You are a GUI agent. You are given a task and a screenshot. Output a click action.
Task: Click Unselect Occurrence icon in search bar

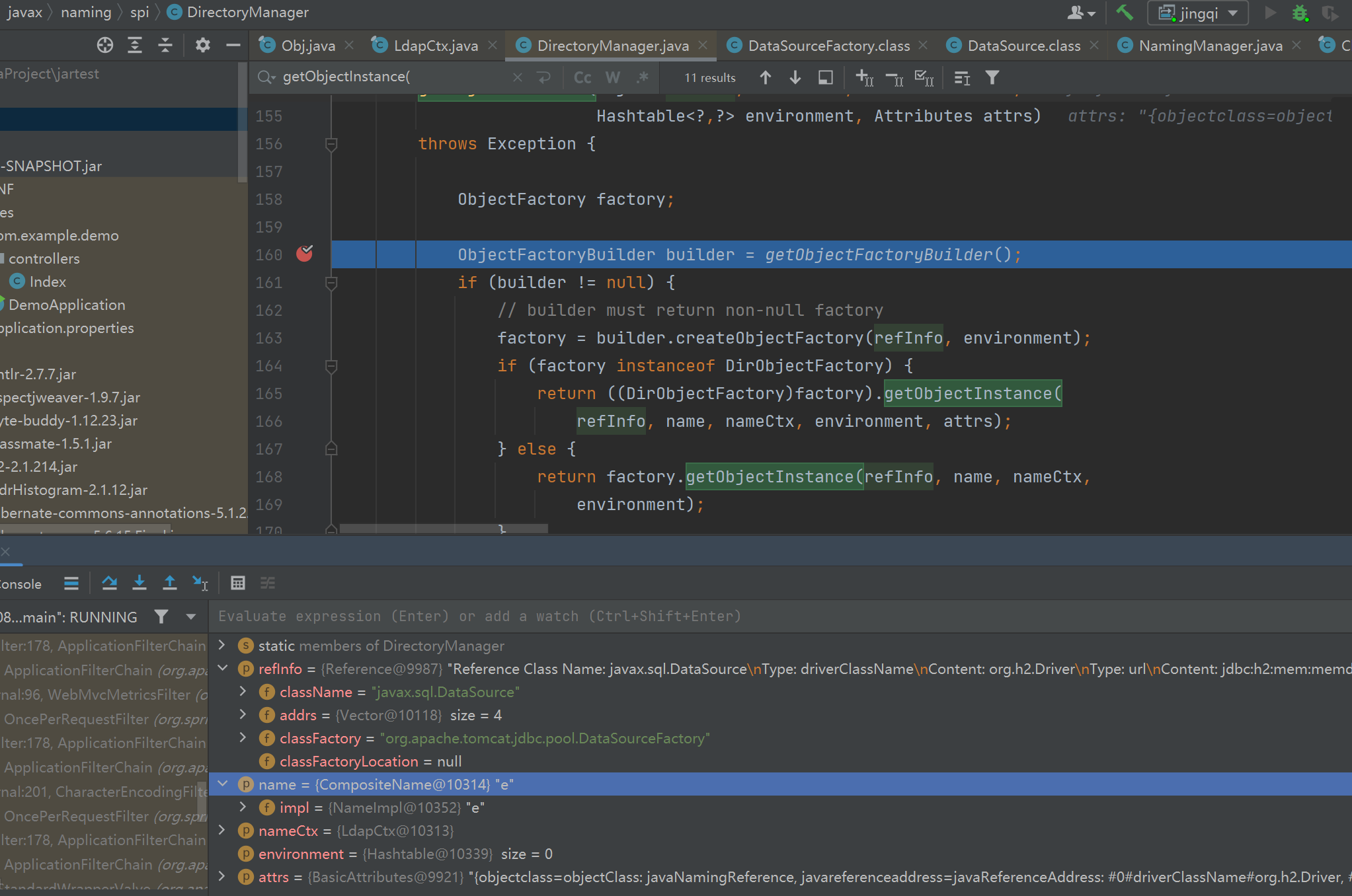894,78
